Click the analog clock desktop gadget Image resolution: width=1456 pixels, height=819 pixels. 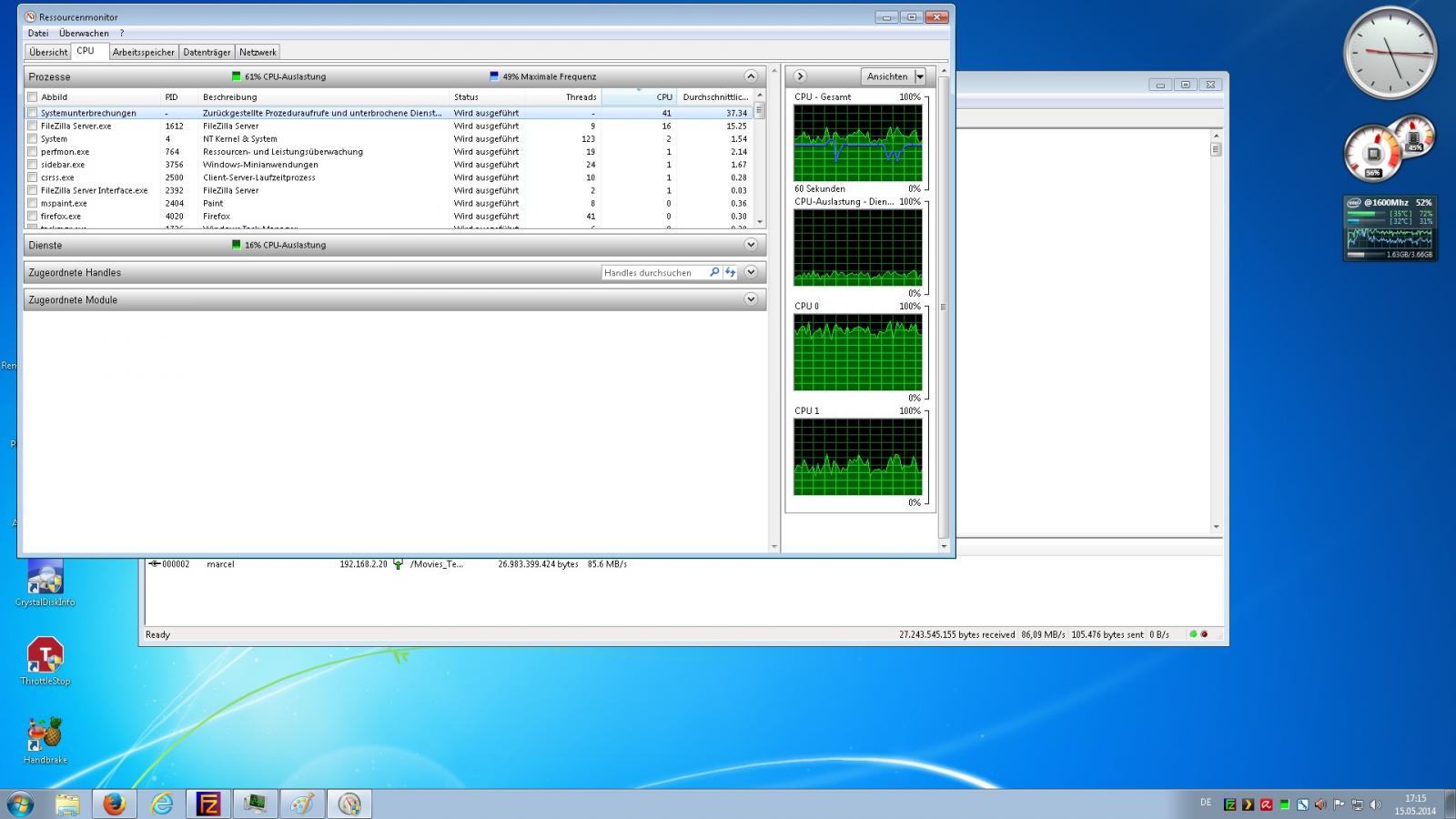(1390, 53)
